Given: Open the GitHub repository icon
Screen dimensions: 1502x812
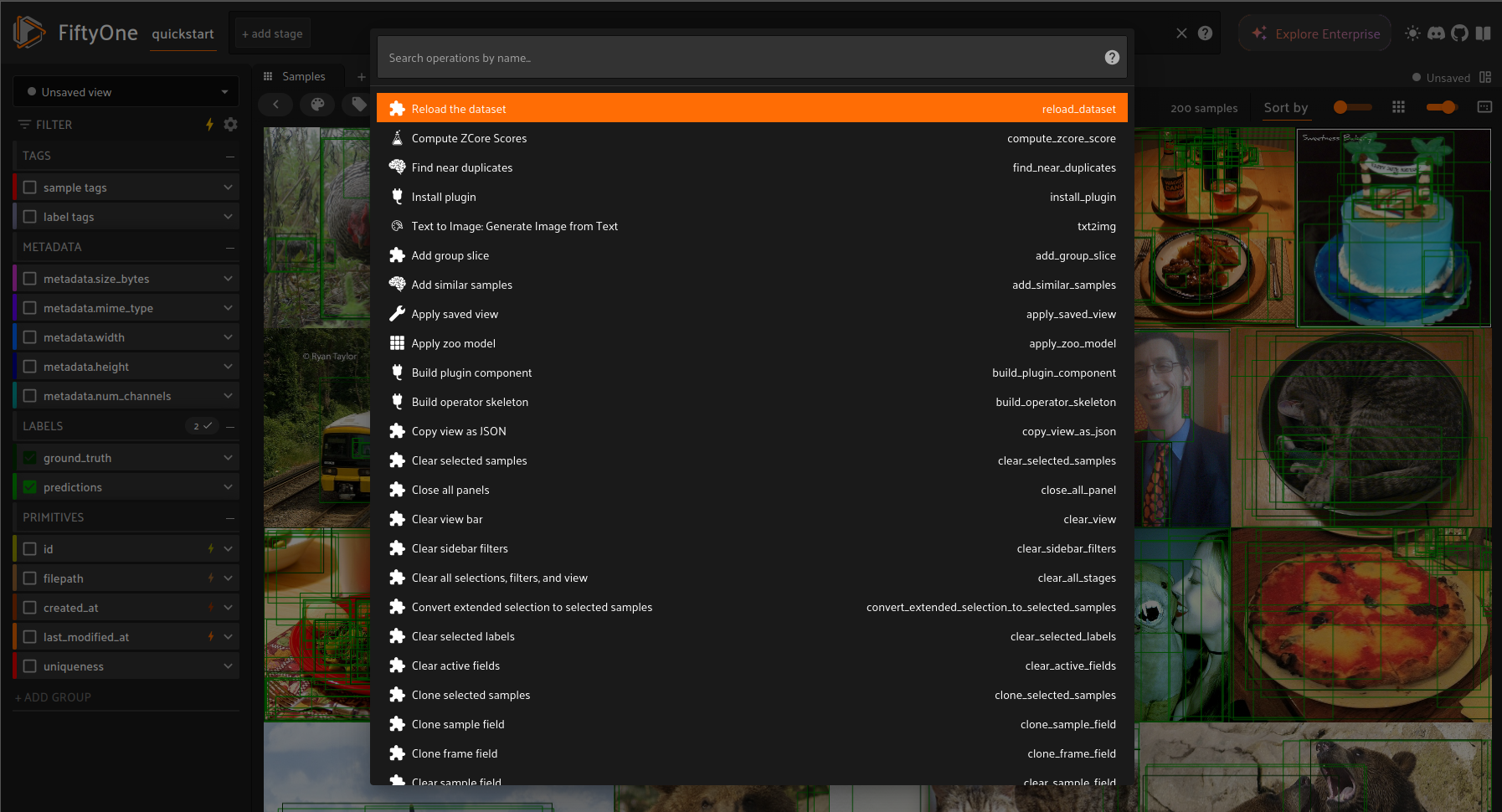Looking at the screenshot, I should [x=1459, y=33].
